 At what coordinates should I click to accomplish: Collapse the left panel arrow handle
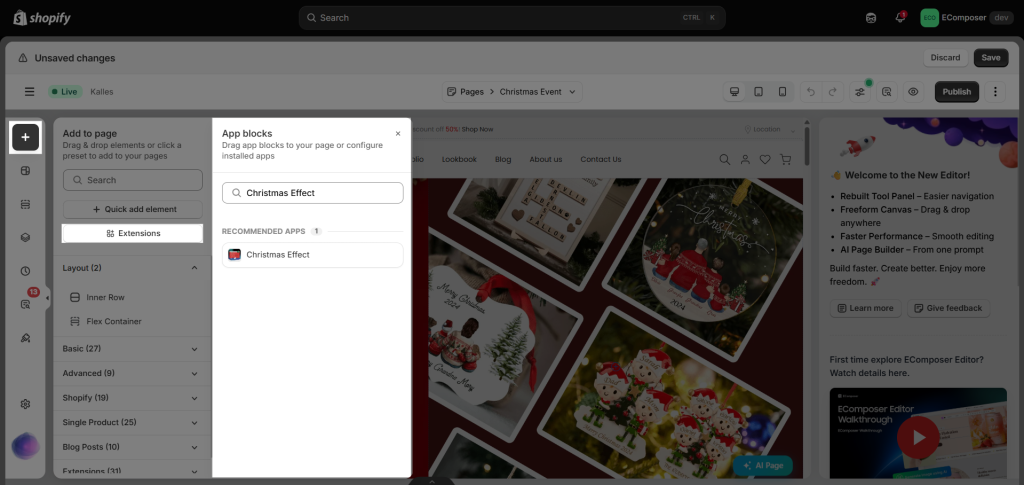pos(47,298)
